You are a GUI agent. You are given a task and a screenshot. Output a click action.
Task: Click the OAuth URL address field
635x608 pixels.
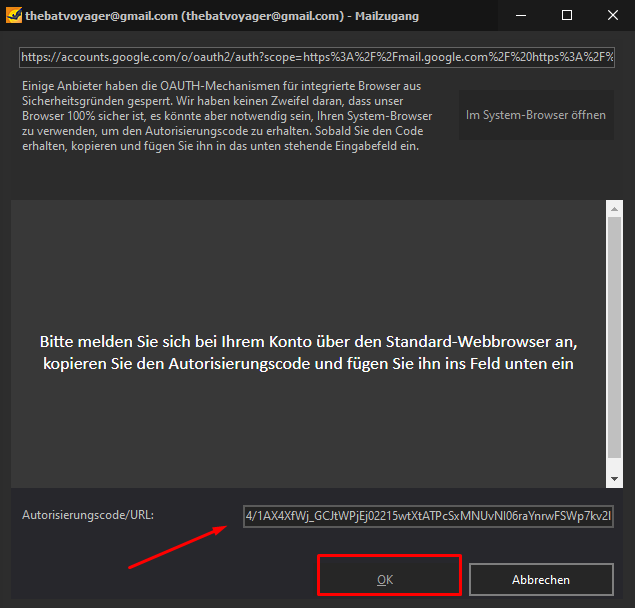point(317,57)
